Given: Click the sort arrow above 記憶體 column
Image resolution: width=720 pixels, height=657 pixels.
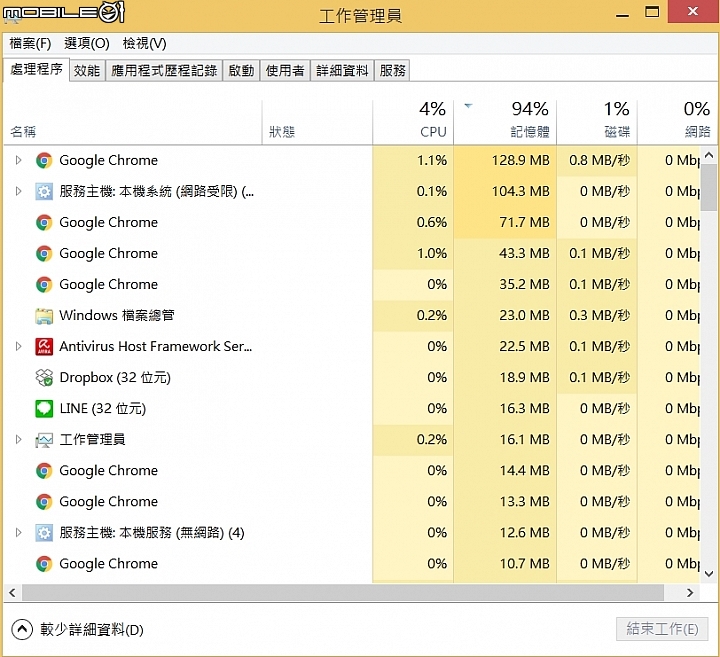Looking at the screenshot, I should 468,106.
